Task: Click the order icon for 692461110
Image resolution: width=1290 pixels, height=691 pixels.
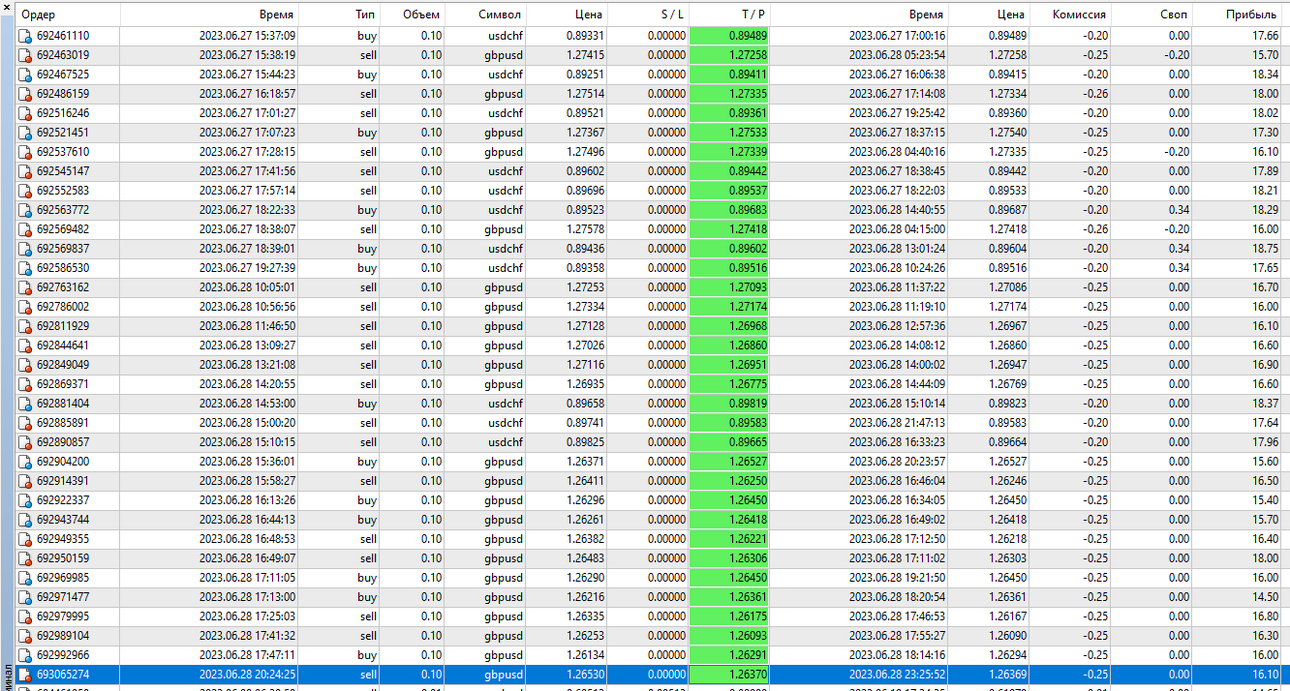Action: pos(25,36)
